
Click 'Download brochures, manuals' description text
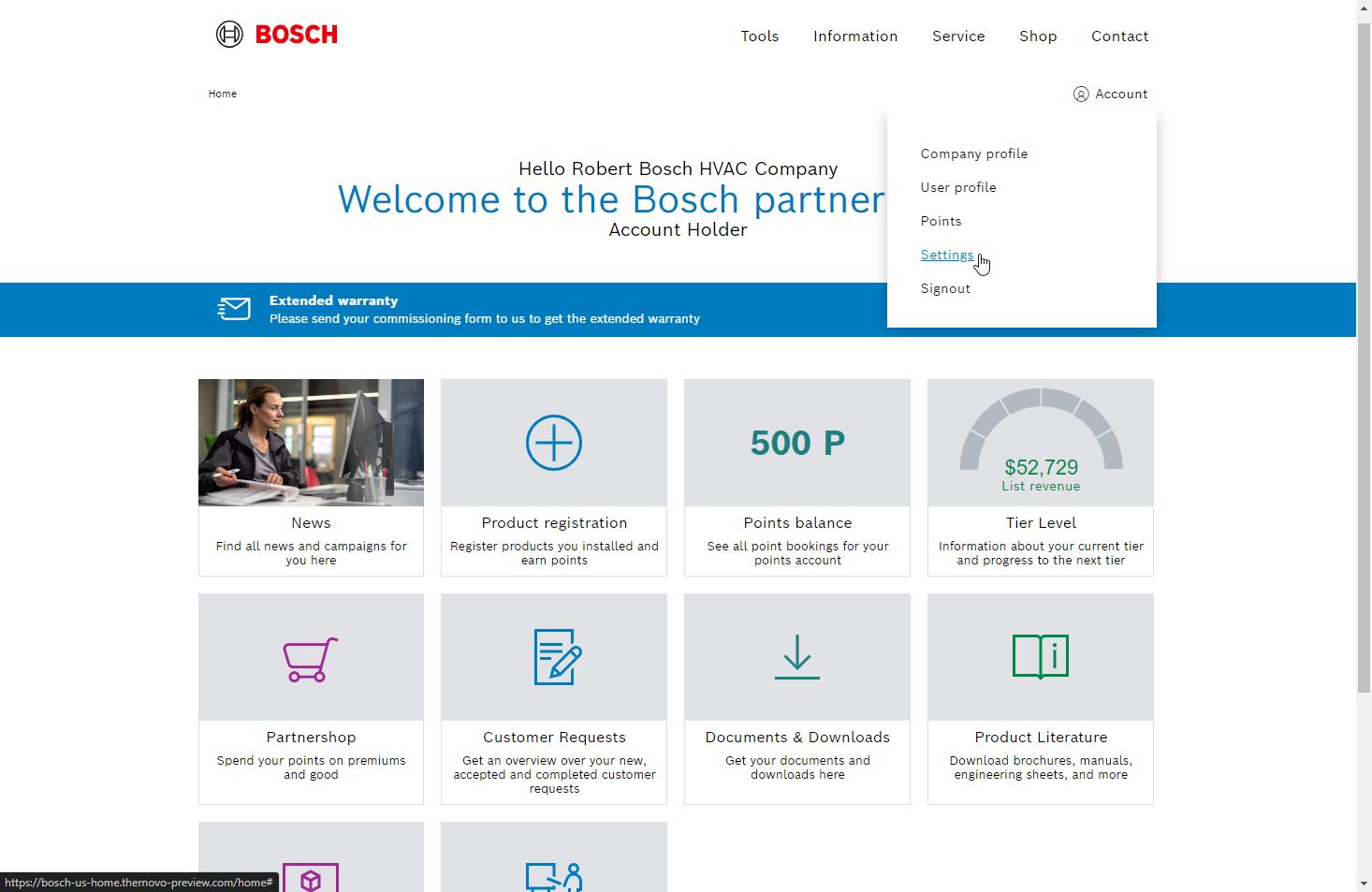point(1041,768)
